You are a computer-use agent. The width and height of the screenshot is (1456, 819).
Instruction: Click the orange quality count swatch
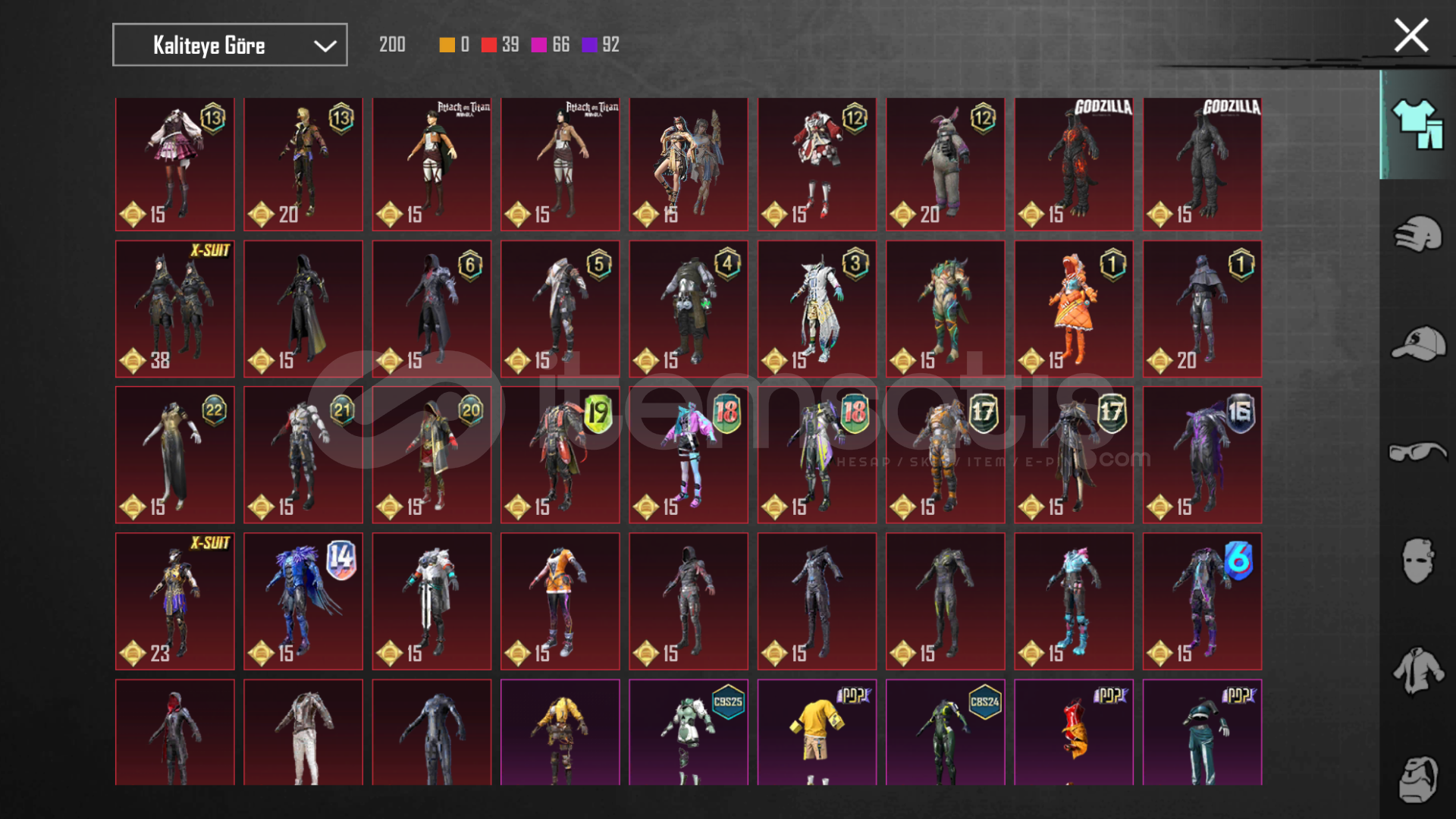[x=447, y=45]
